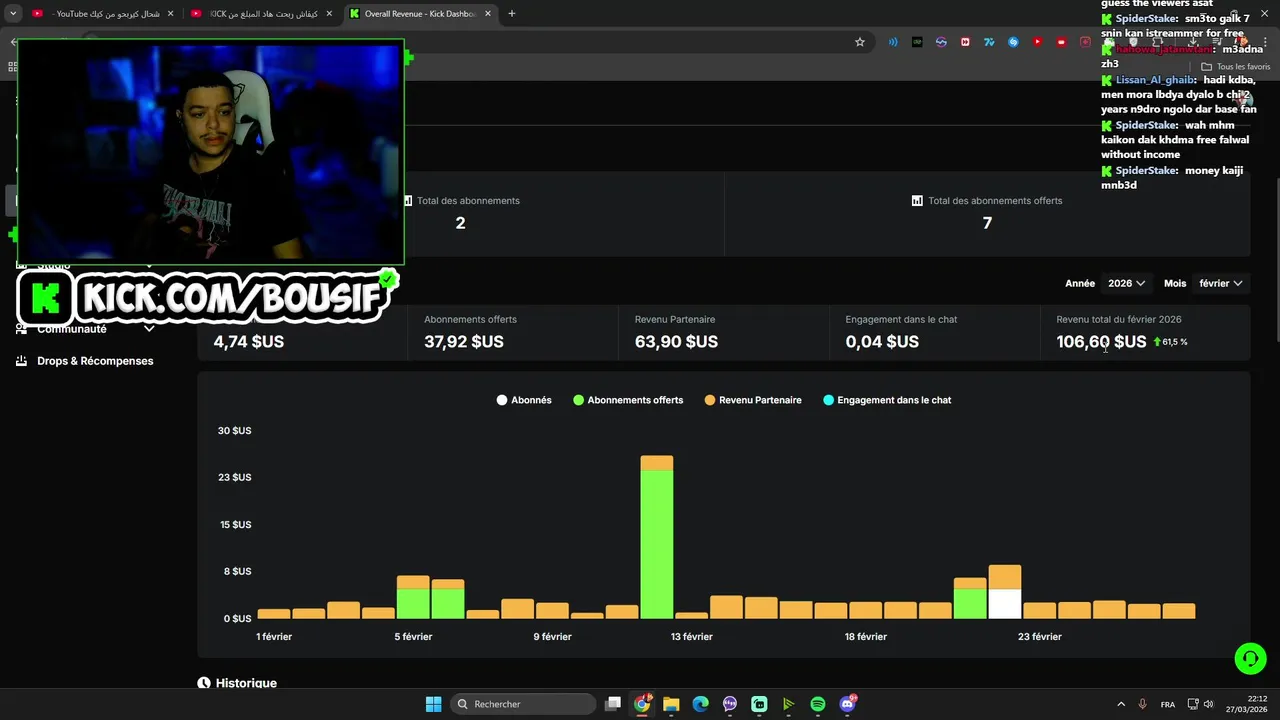Image resolution: width=1280 pixels, height=720 pixels.
Task: Close the Overall Revenue tab
Action: click(486, 14)
